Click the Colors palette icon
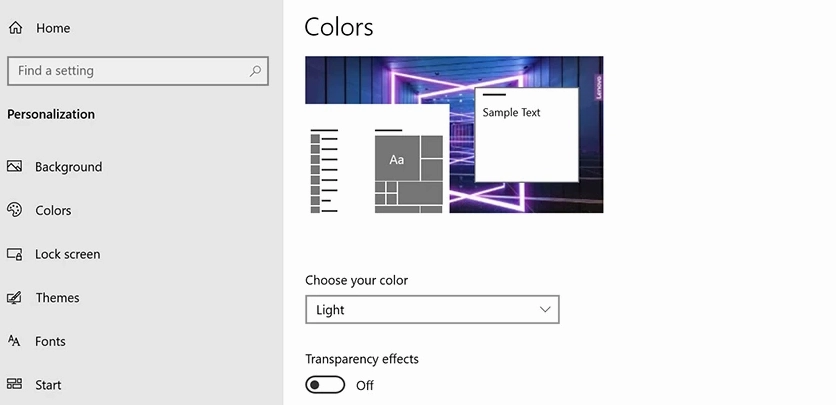The width and height of the screenshot is (836, 405). (15, 210)
